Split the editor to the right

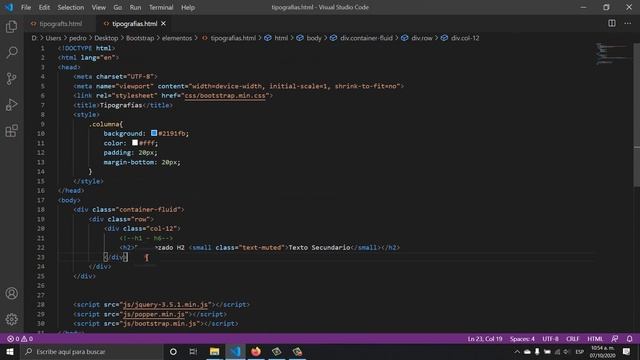[x=611, y=23]
